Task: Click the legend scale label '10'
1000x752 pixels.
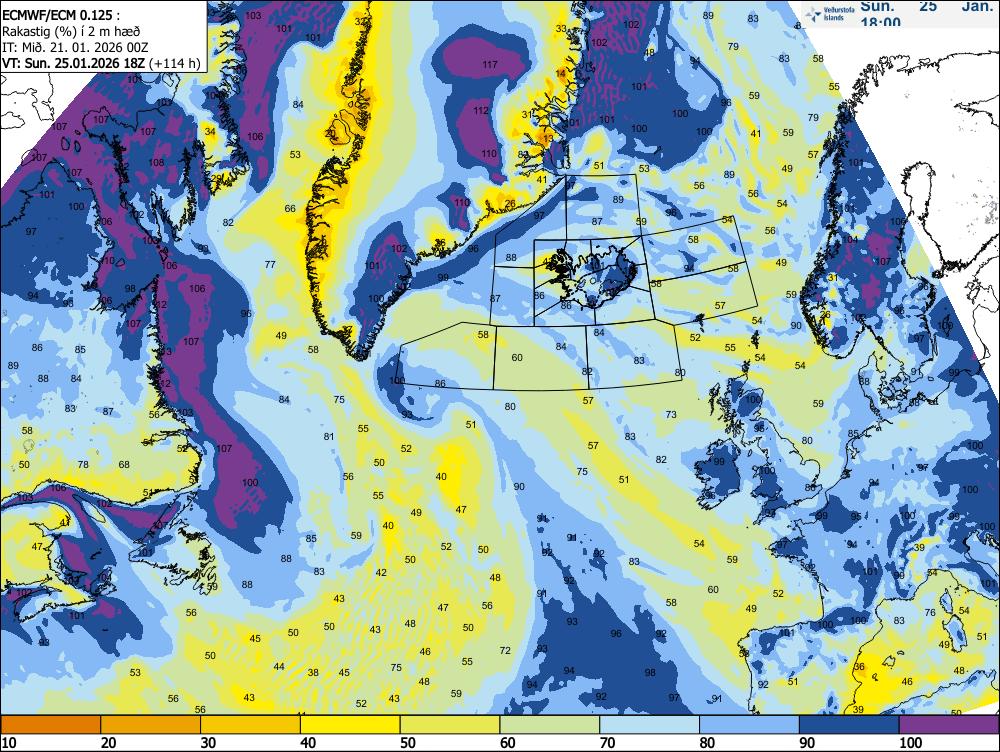Action: tap(8, 742)
